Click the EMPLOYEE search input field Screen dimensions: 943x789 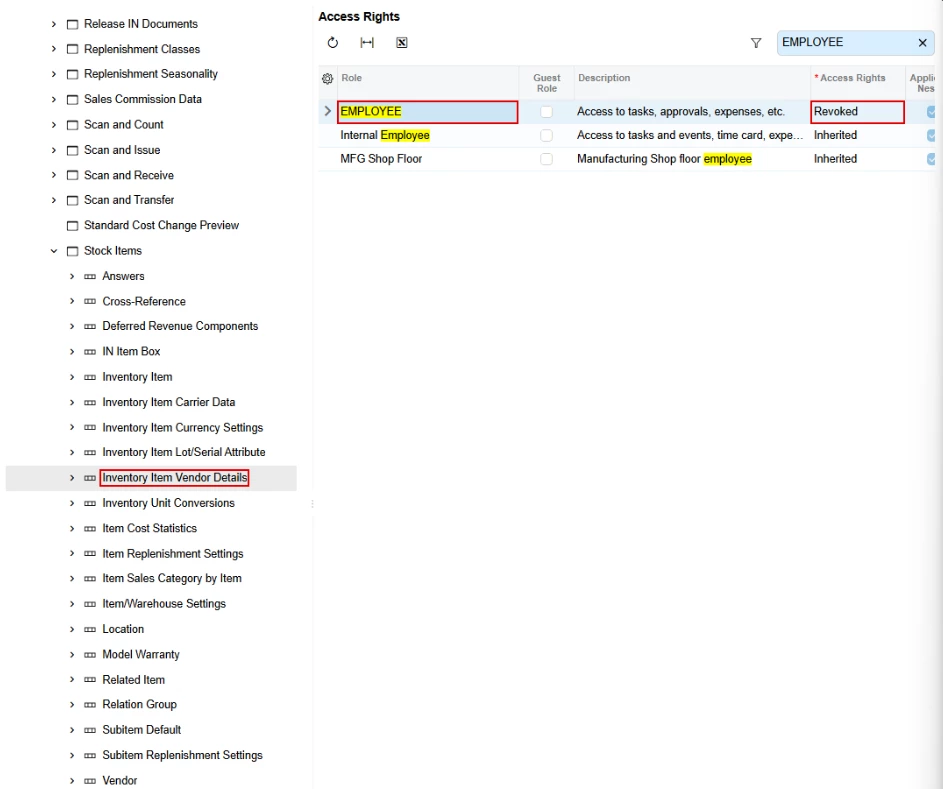pos(846,43)
